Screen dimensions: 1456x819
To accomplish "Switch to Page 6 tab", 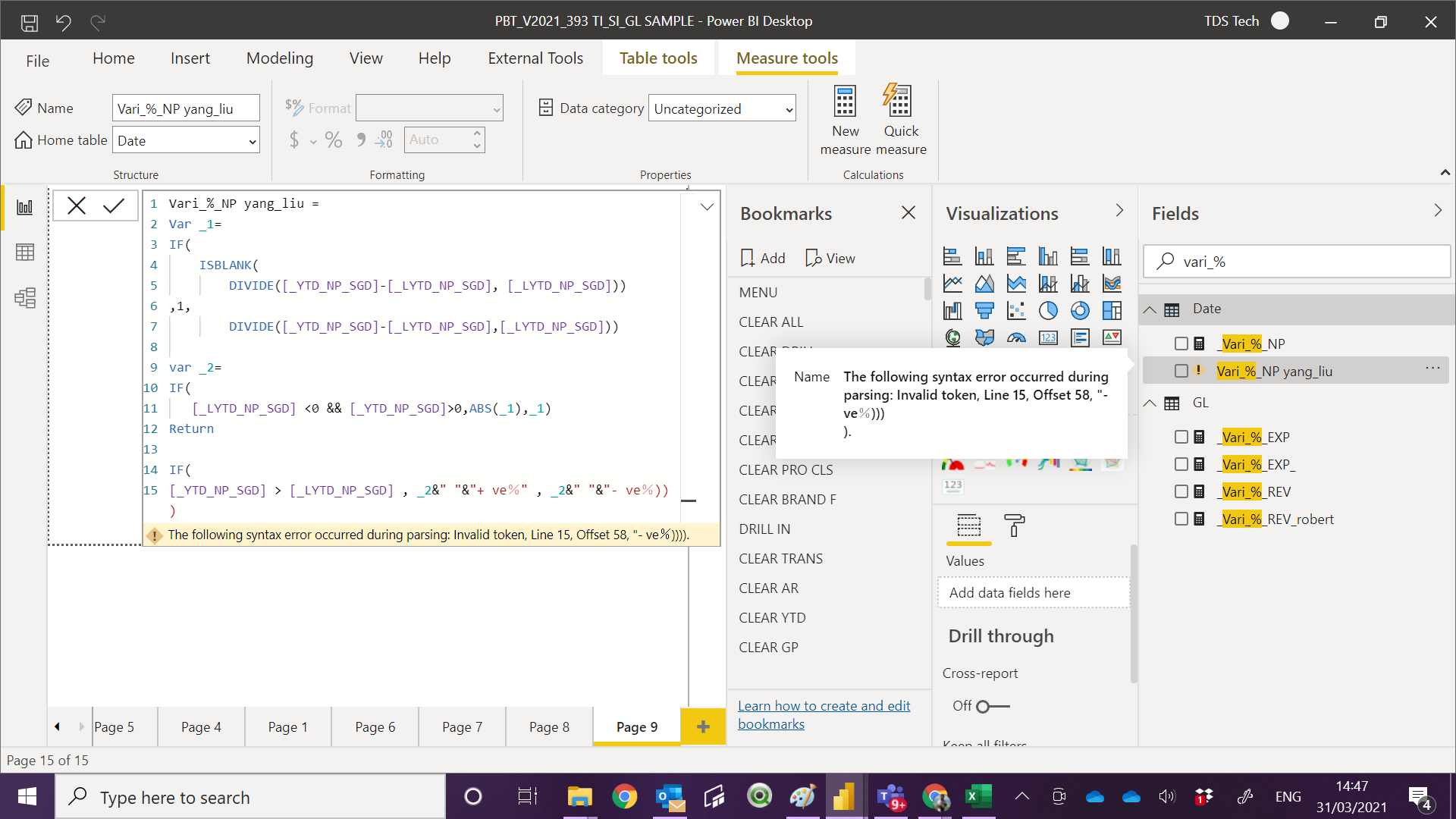I will point(375,727).
